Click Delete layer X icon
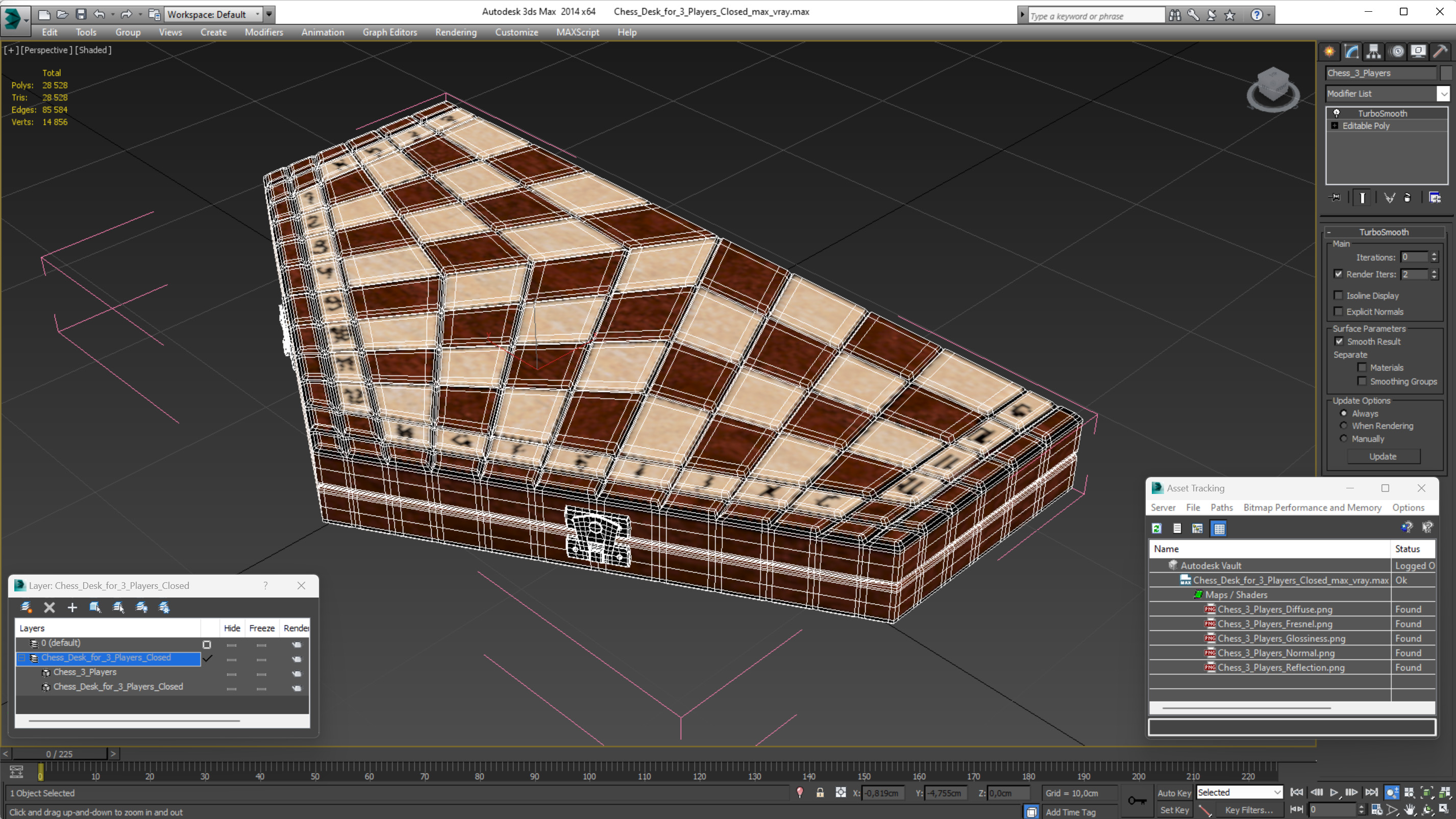 (x=49, y=607)
